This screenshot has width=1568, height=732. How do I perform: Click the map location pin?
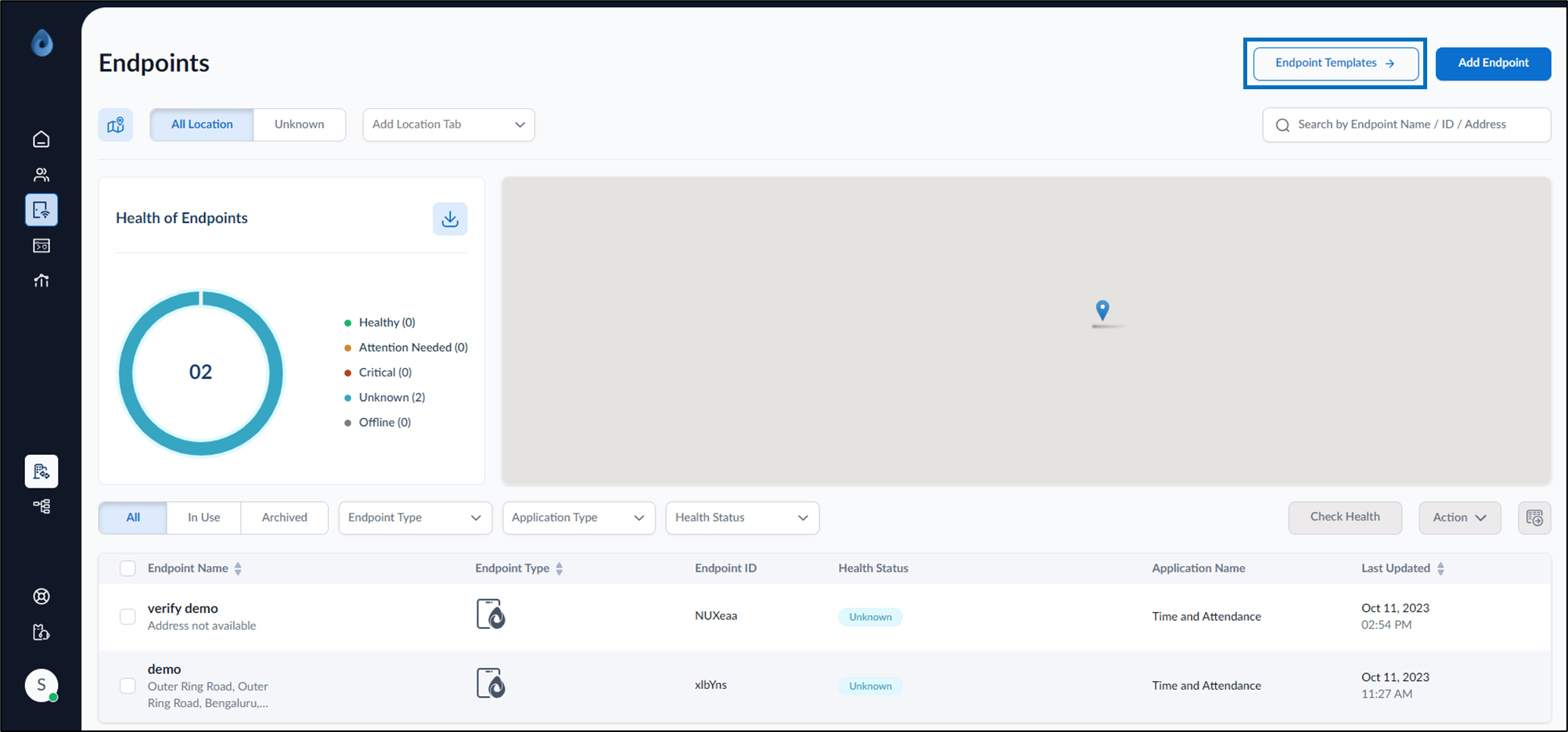[1102, 310]
